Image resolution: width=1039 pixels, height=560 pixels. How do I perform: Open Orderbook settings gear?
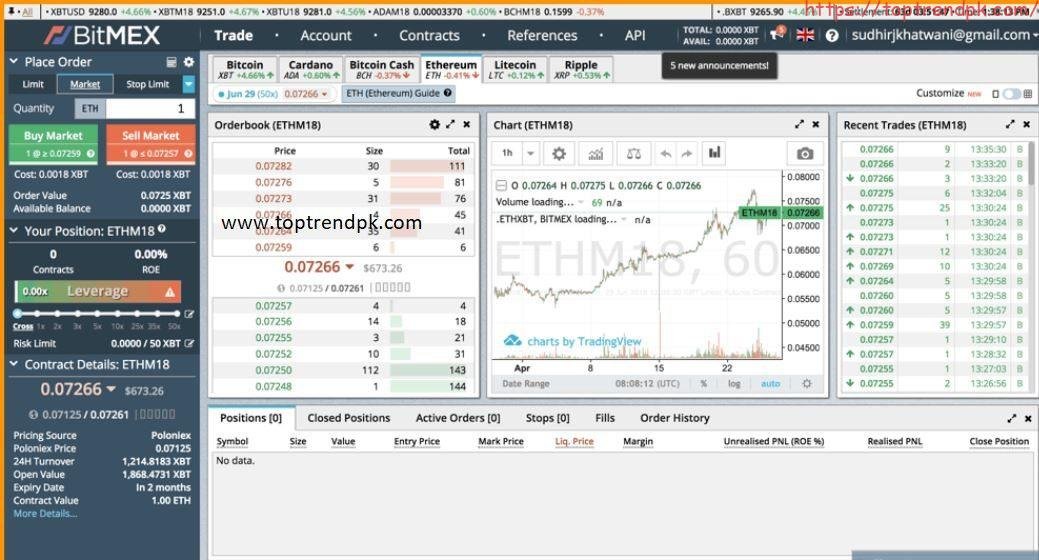(x=435, y=125)
